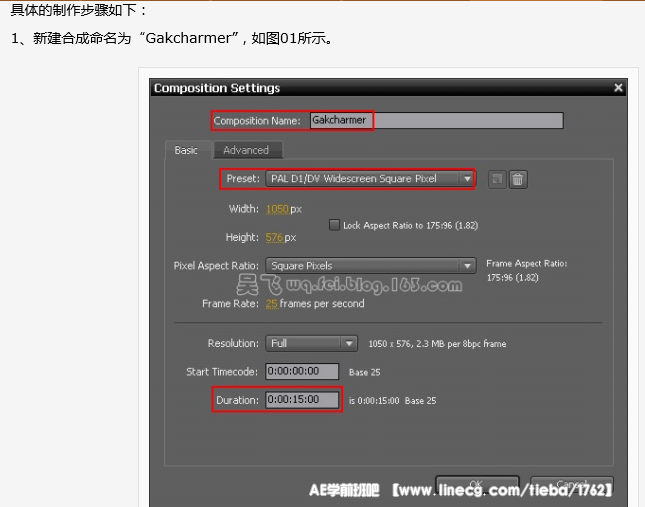This screenshot has height=507, width=645.
Task: Open the Preset dropdown
Action: pyautogui.click(x=370, y=179)
